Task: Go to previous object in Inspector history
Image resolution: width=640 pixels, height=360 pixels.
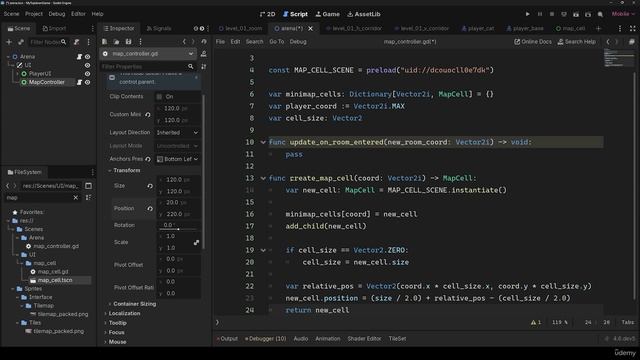Action: point(184,42)
